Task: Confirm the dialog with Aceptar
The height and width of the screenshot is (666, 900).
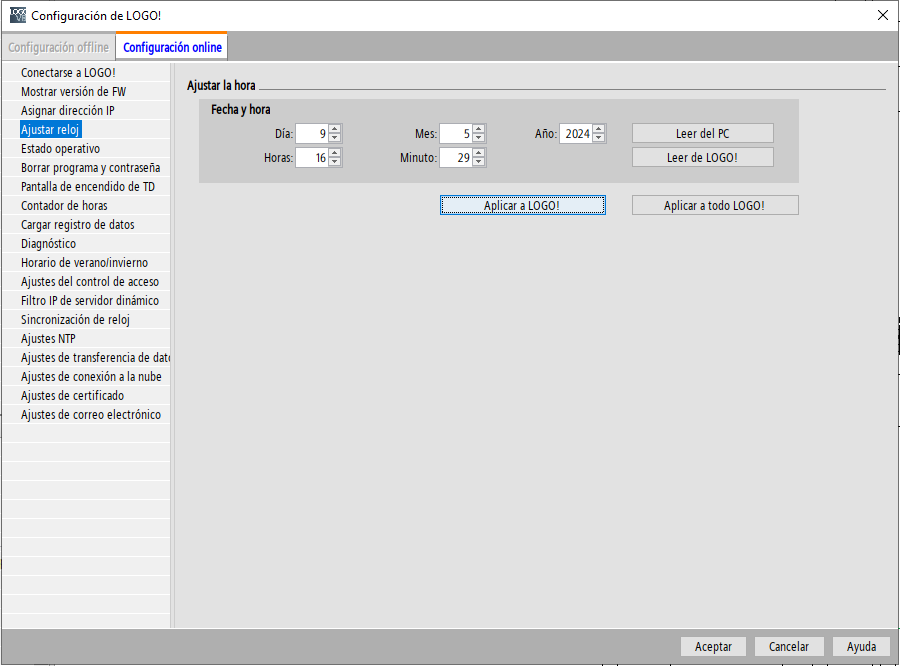Action: [713, 647]
